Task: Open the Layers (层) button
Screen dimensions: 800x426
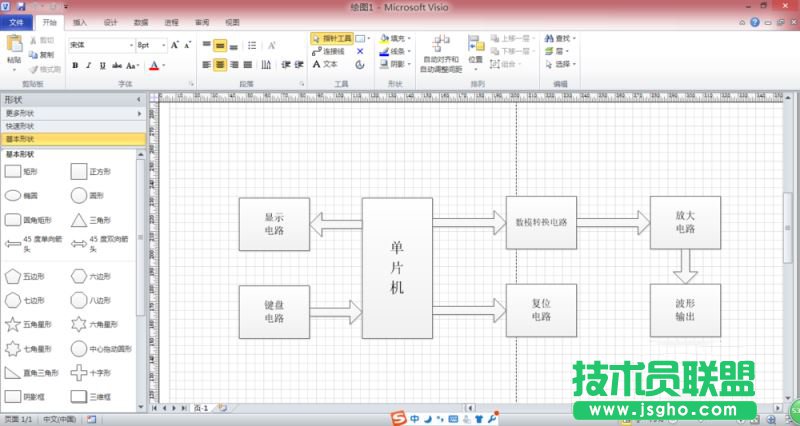Action: [x=556, y=52]
